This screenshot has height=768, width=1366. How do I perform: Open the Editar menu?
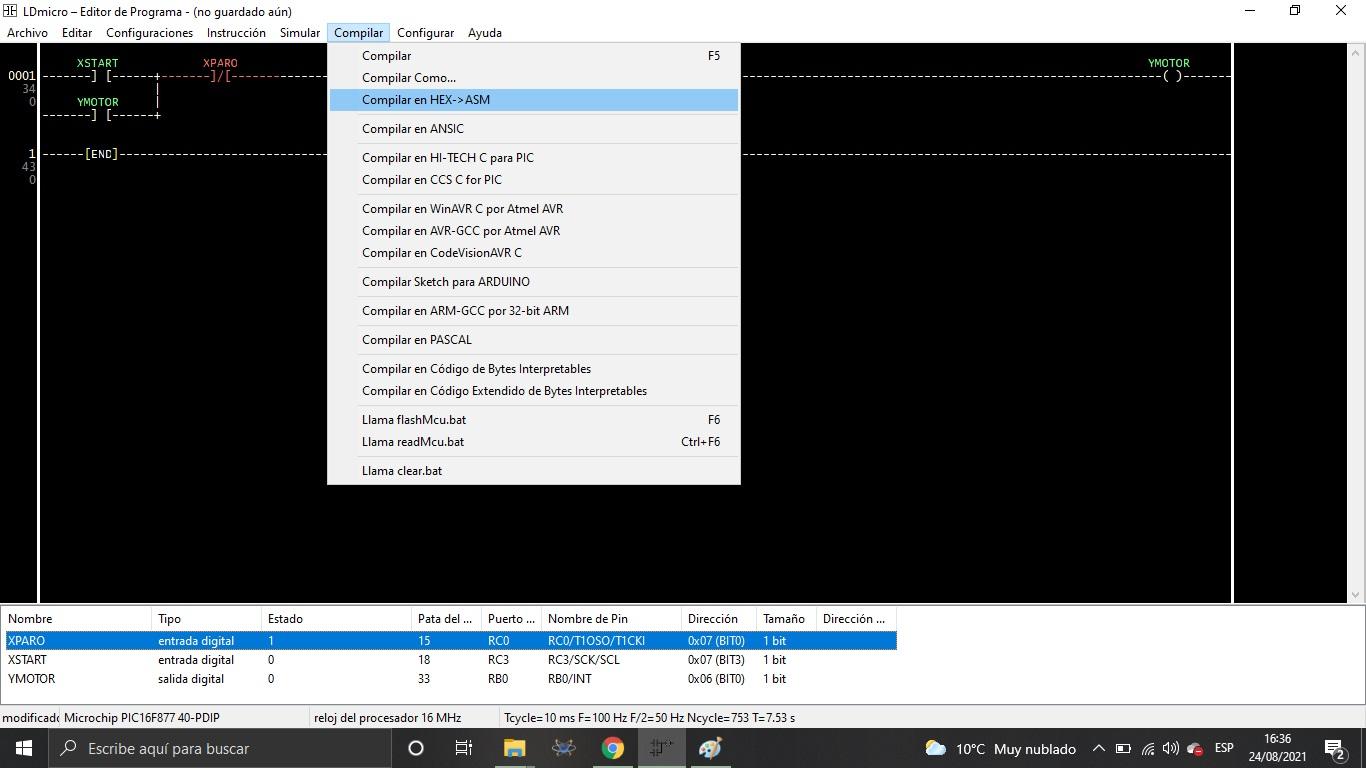pyautogui.click(x=77, y=33)
